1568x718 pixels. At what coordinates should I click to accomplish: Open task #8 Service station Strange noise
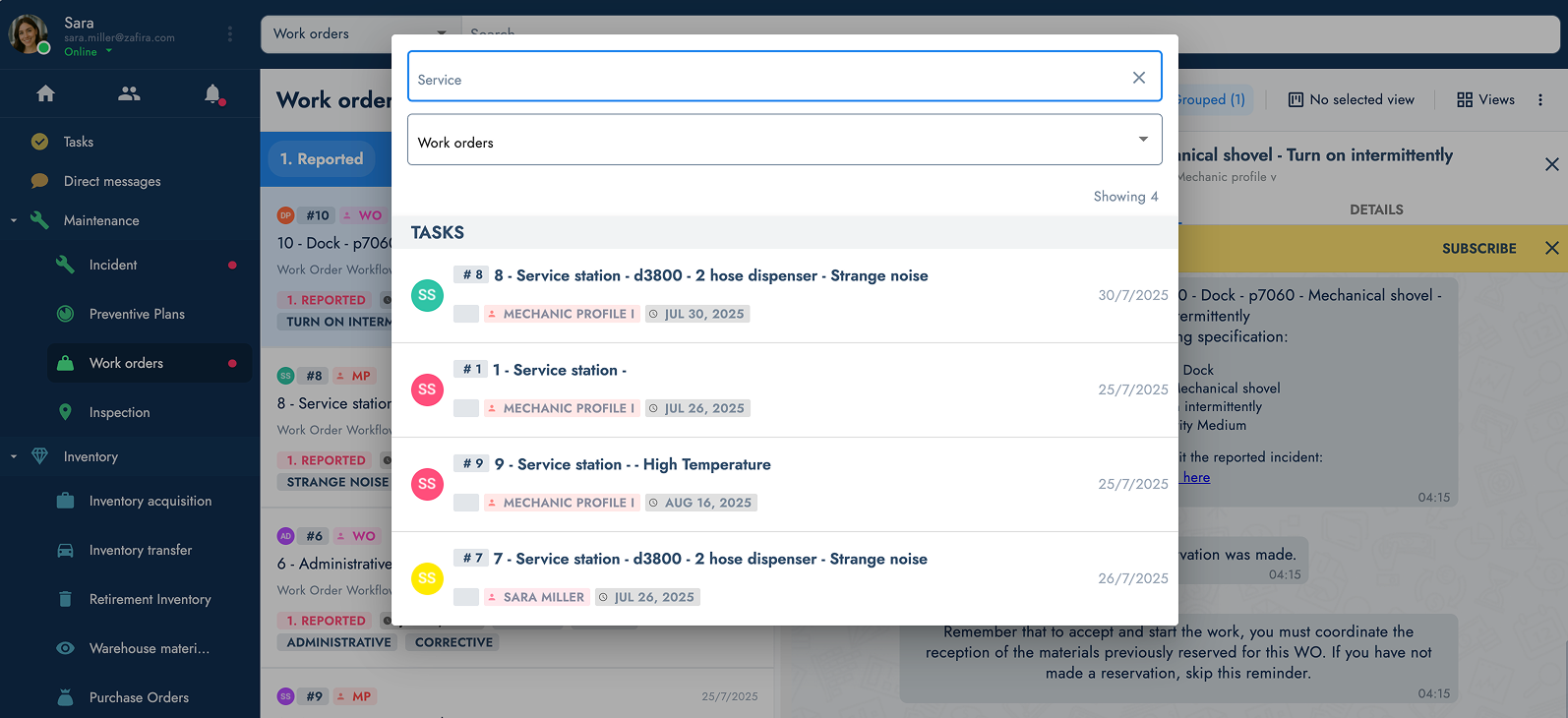[785, 295]
